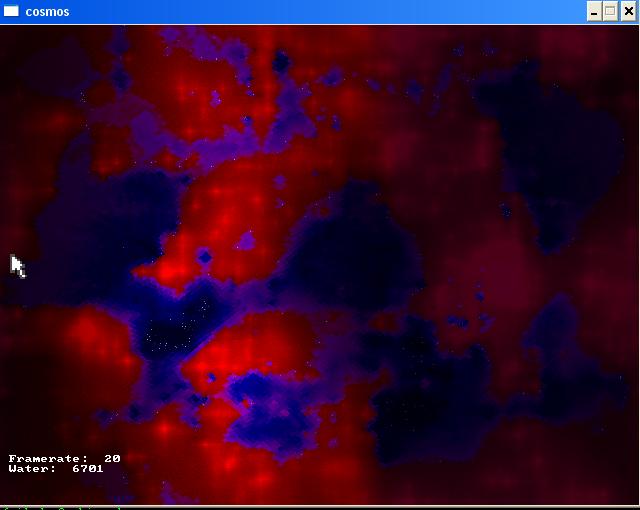The image size is (640, 510).
Task: Click the small blue specks at right middle
Action: (x=458, y=322)
